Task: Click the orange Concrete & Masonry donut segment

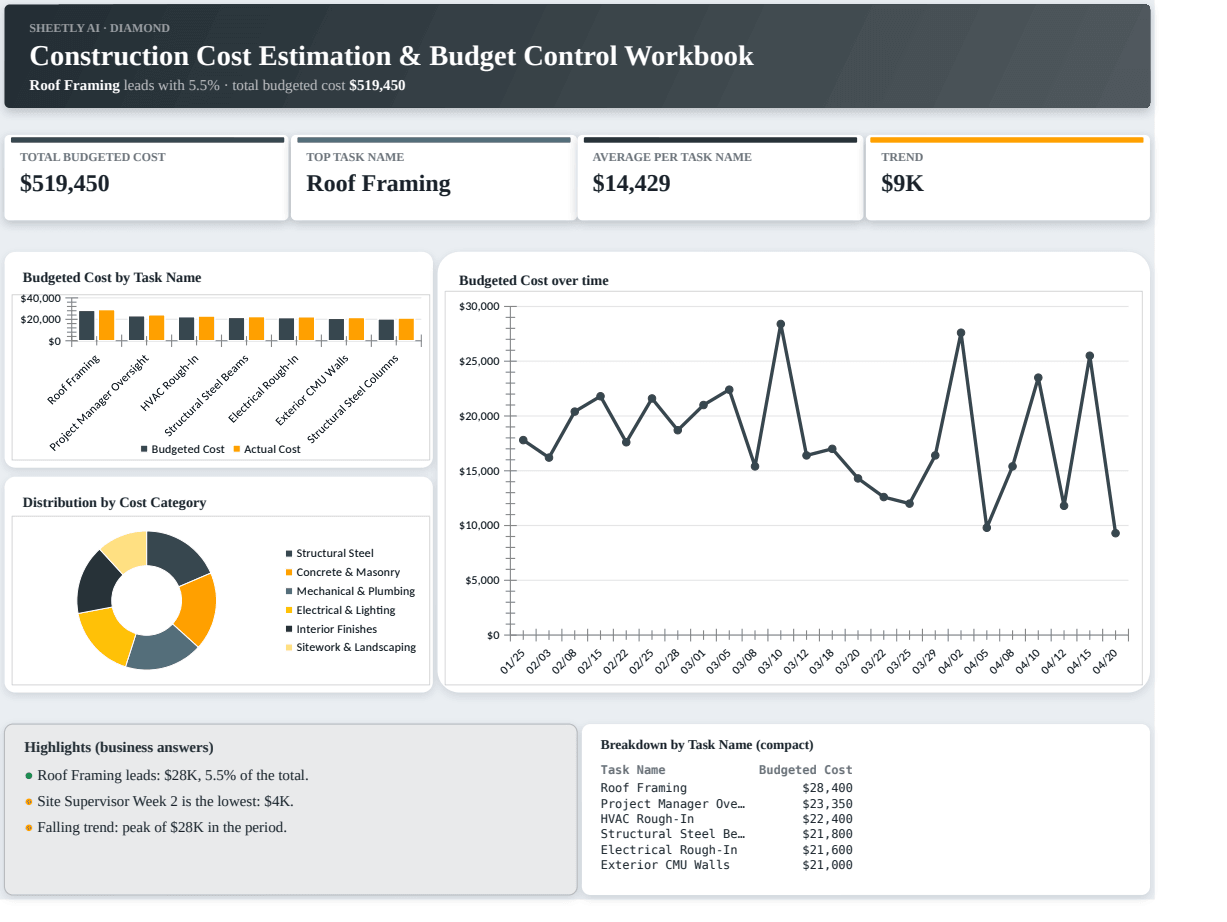Action: click(x=197, y=609)
